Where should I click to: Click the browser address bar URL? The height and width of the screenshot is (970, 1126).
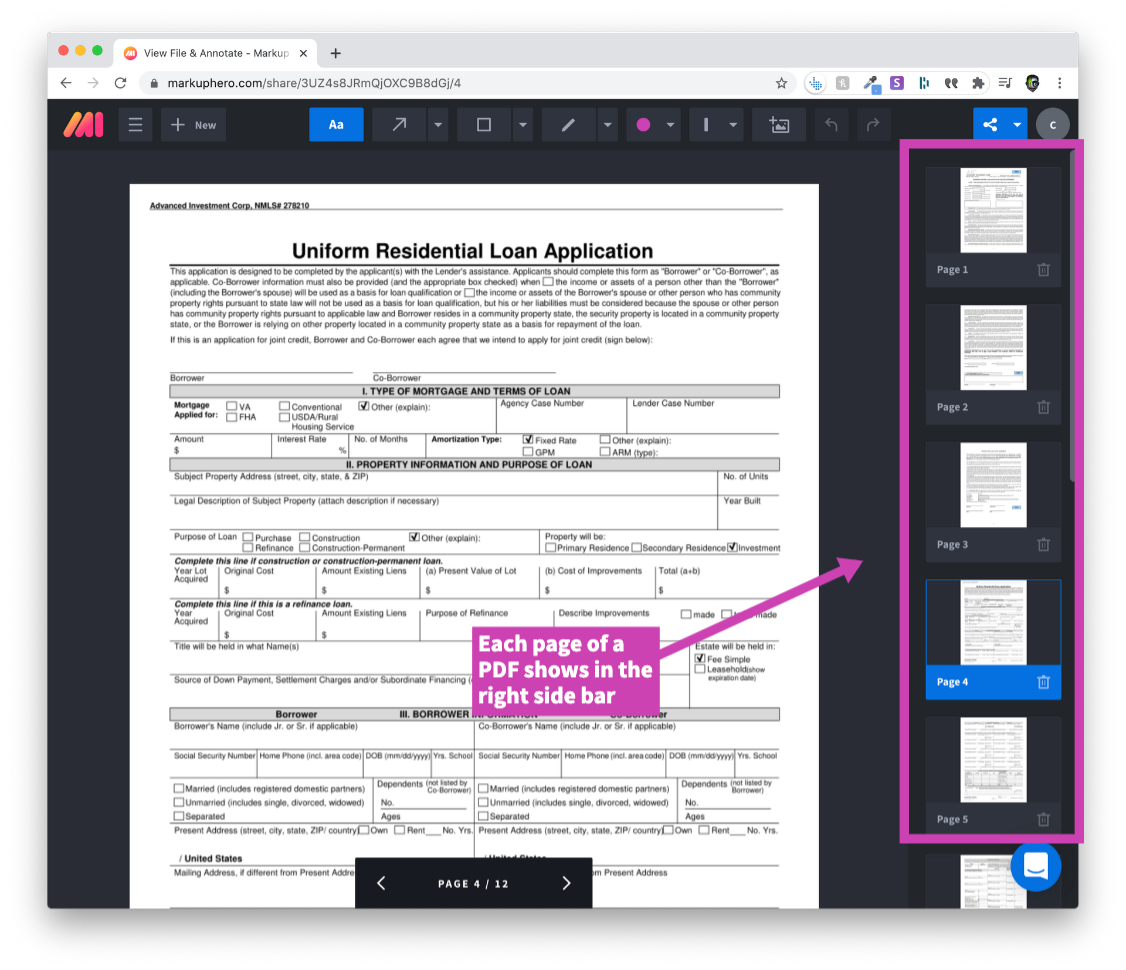tap(314, 83)
